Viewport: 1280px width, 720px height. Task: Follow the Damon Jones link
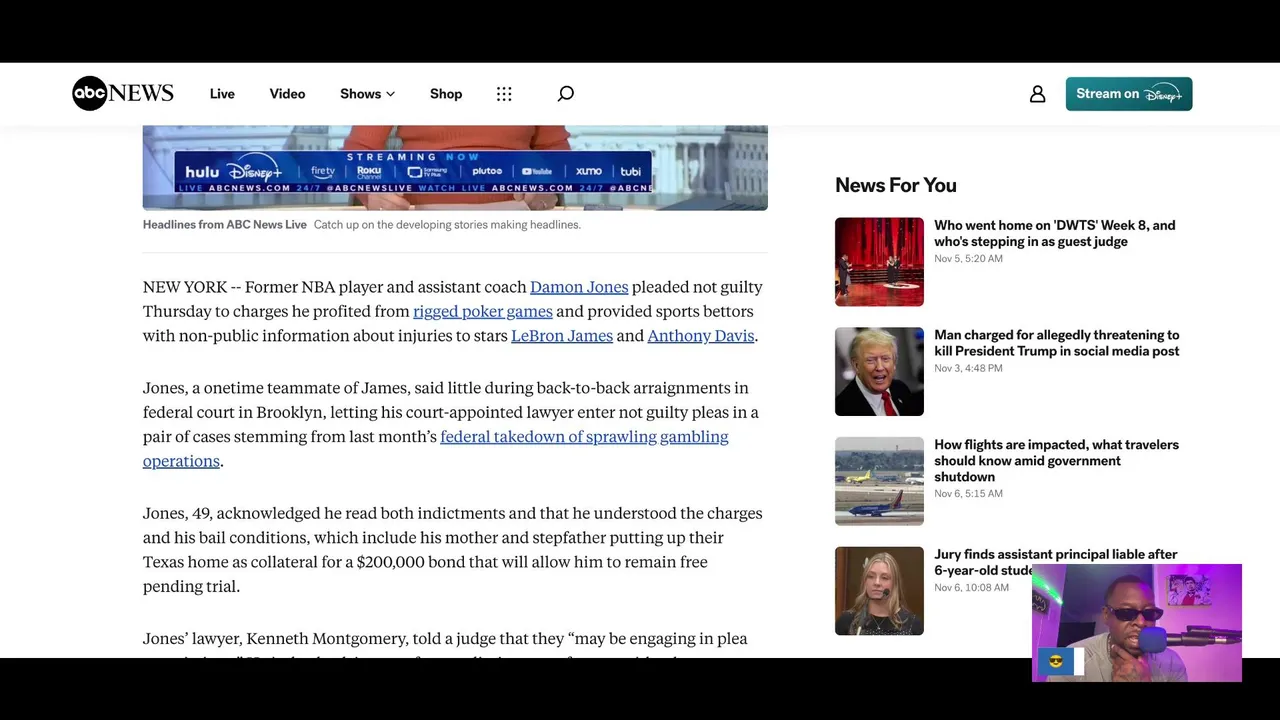point(579,287)
